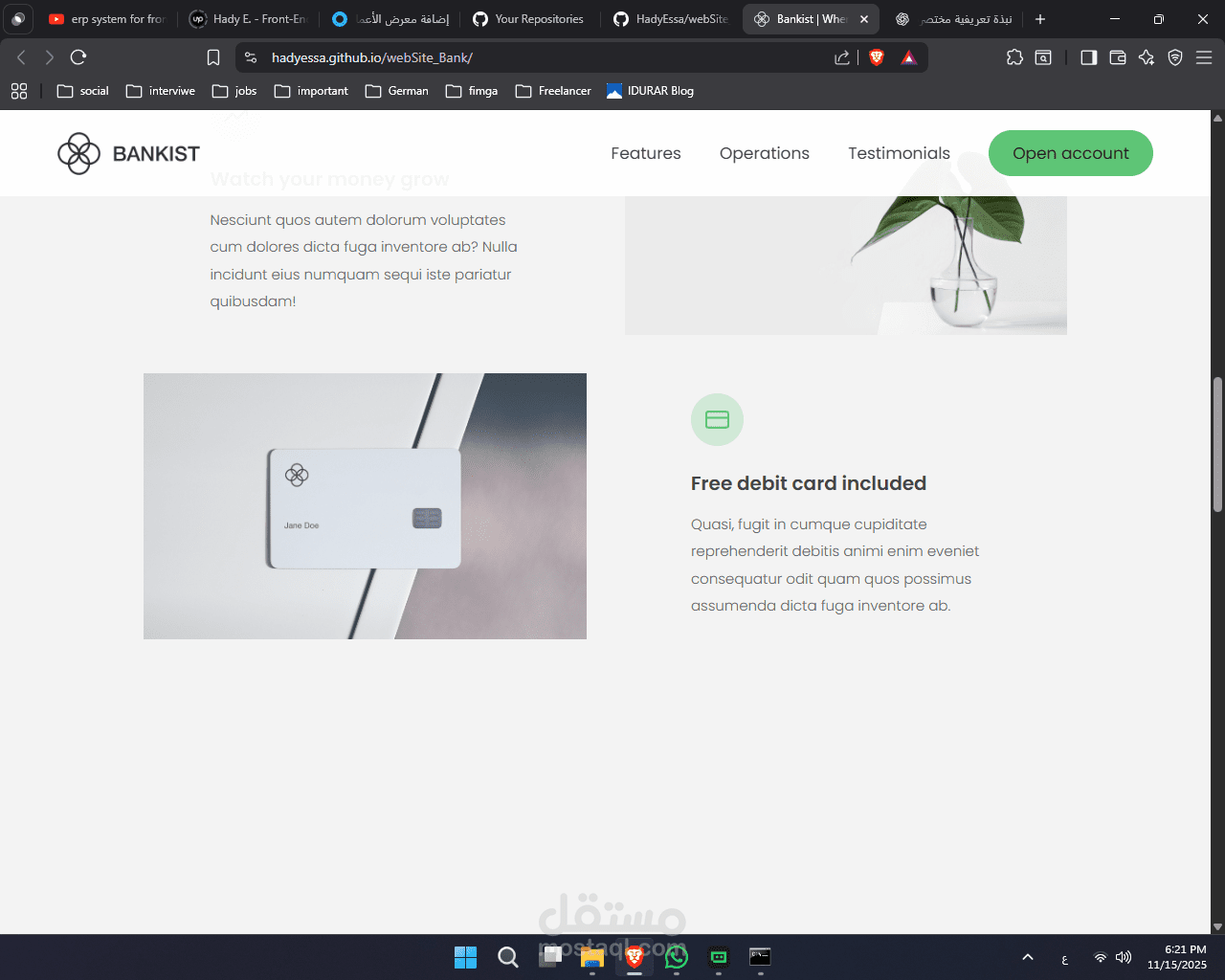Open the Brave Shields lion icon
This screenshot has width=1225, height=980.
click(876, 57)
